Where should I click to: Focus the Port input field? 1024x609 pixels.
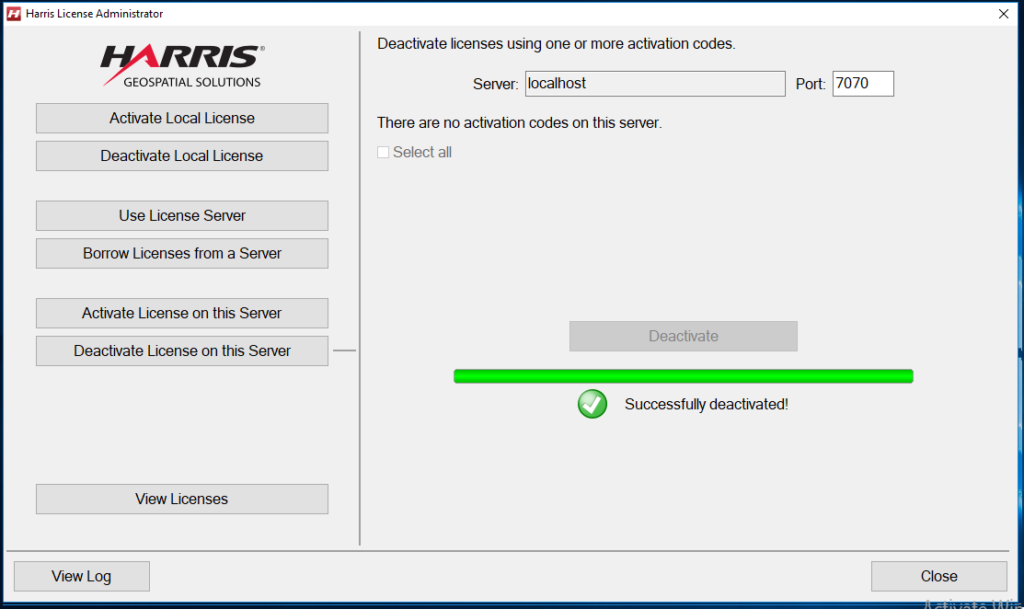click(863, 84)
